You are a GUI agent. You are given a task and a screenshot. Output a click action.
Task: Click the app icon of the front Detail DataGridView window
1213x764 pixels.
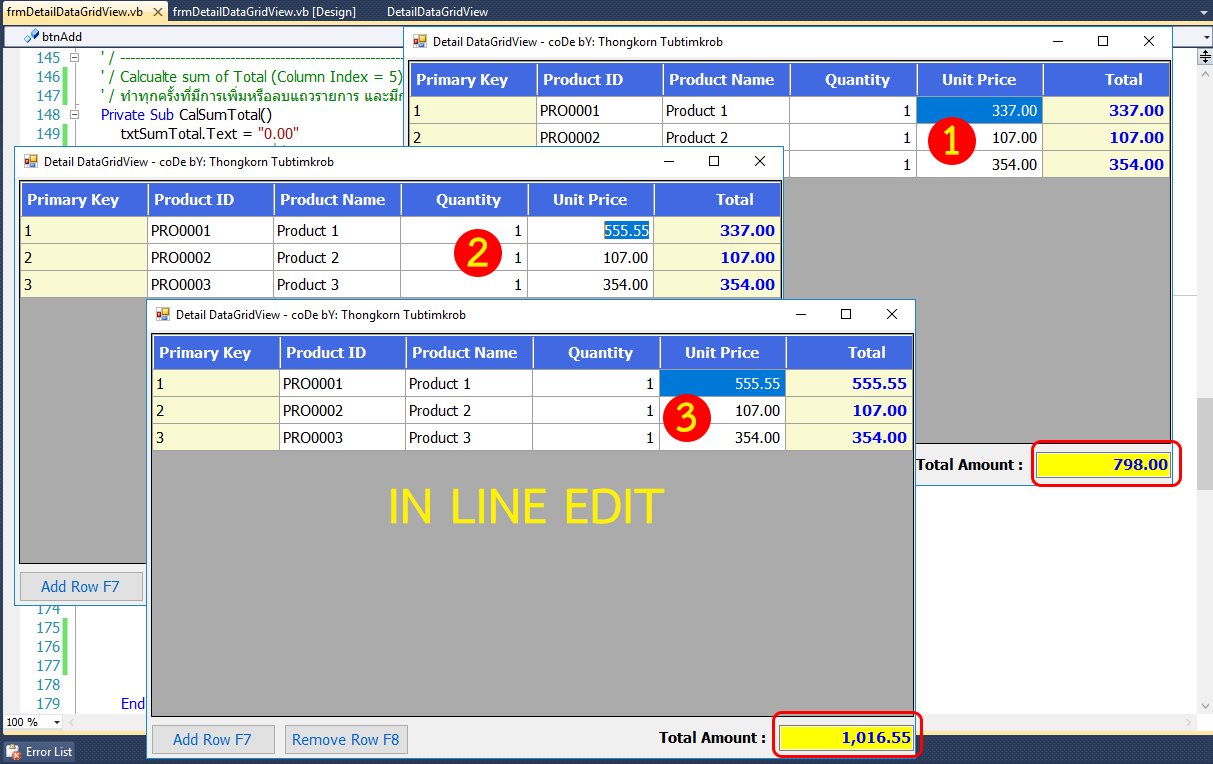pyautogui.click(x=162, y=314)
